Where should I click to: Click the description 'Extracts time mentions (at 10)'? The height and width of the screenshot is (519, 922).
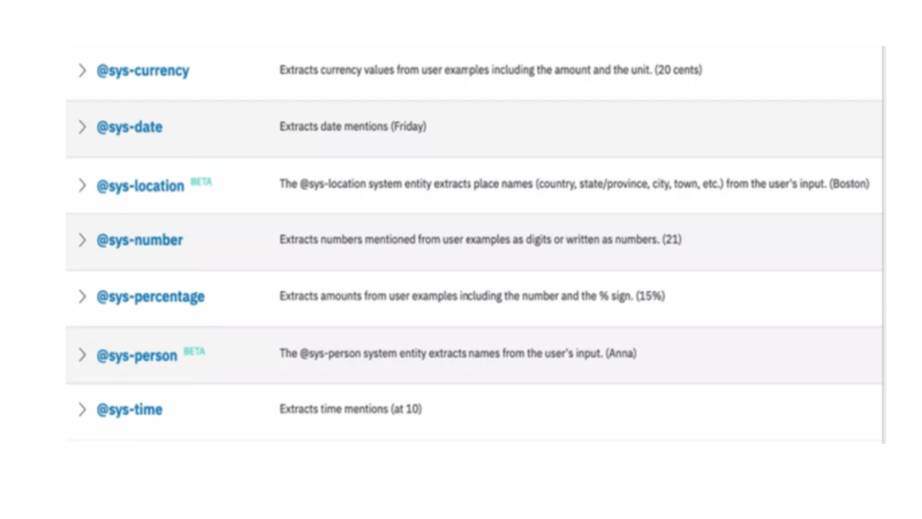[x=350, y=409]
